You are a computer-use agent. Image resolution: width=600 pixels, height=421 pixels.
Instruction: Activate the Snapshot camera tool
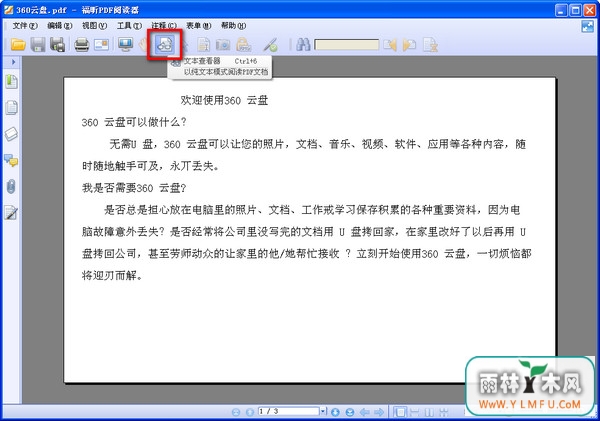(223, 45)
